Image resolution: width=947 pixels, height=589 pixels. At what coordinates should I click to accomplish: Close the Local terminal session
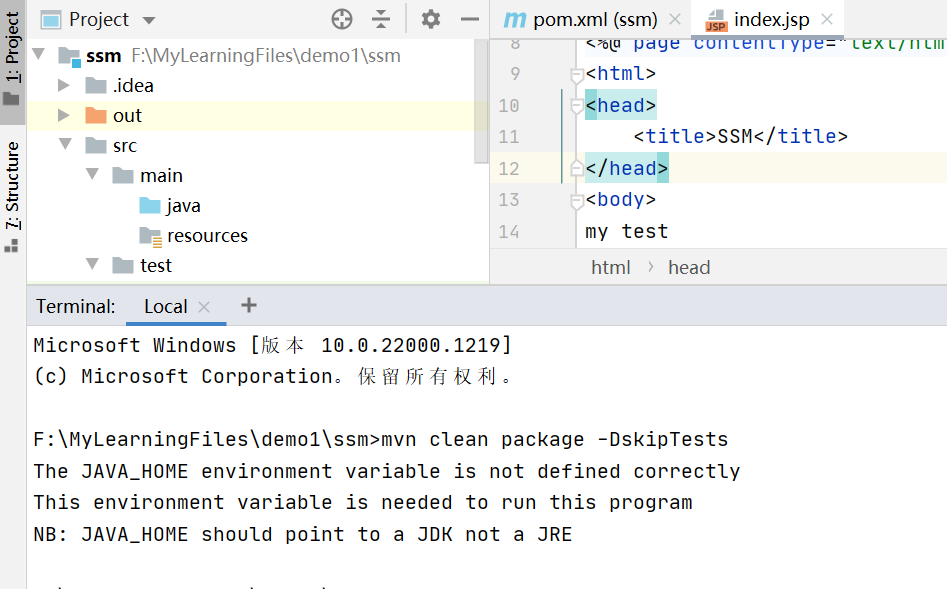point(204,307)
